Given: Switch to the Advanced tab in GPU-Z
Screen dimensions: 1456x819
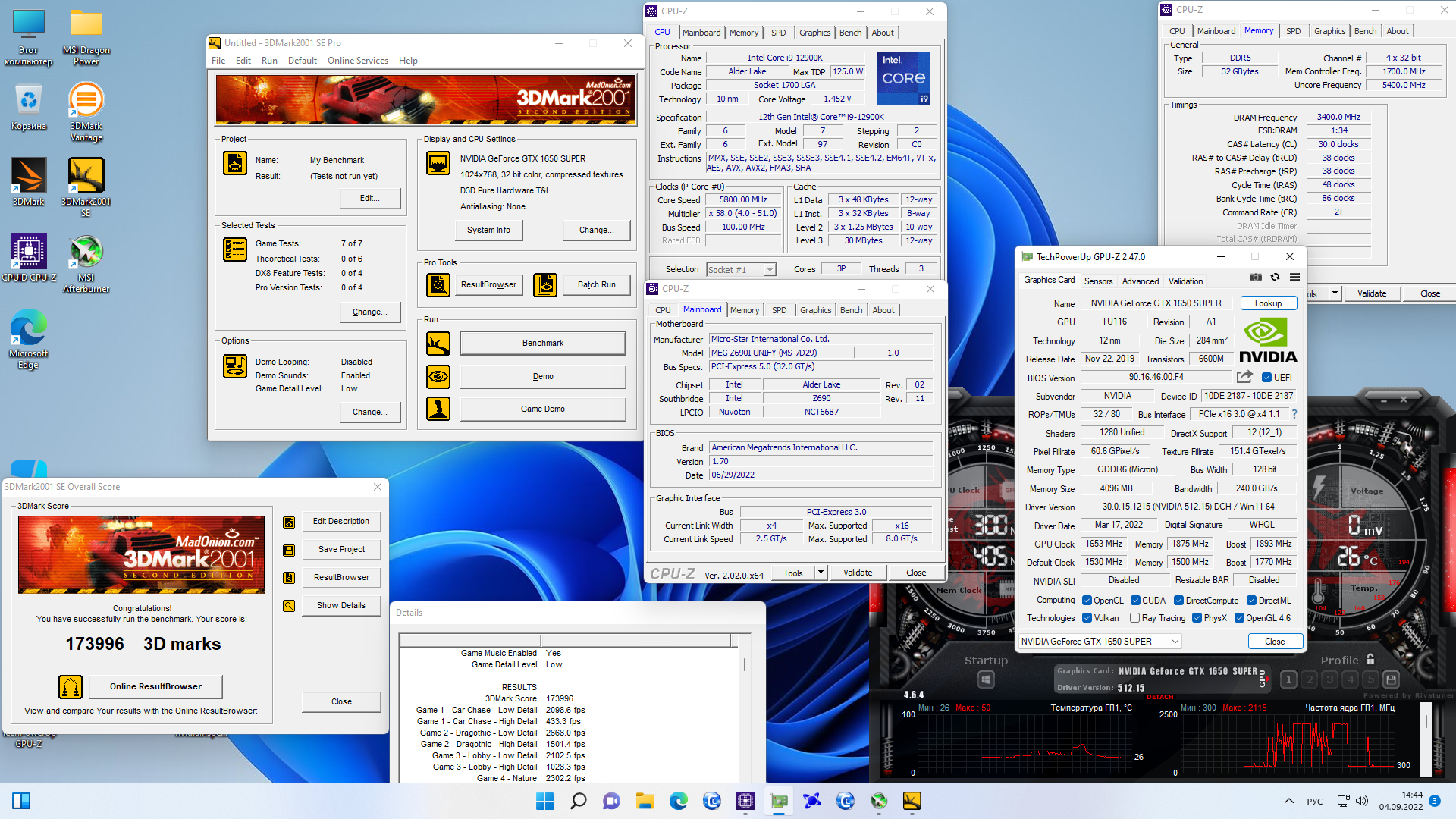Looking at the screenshot, I should (x=1141, y=281).
